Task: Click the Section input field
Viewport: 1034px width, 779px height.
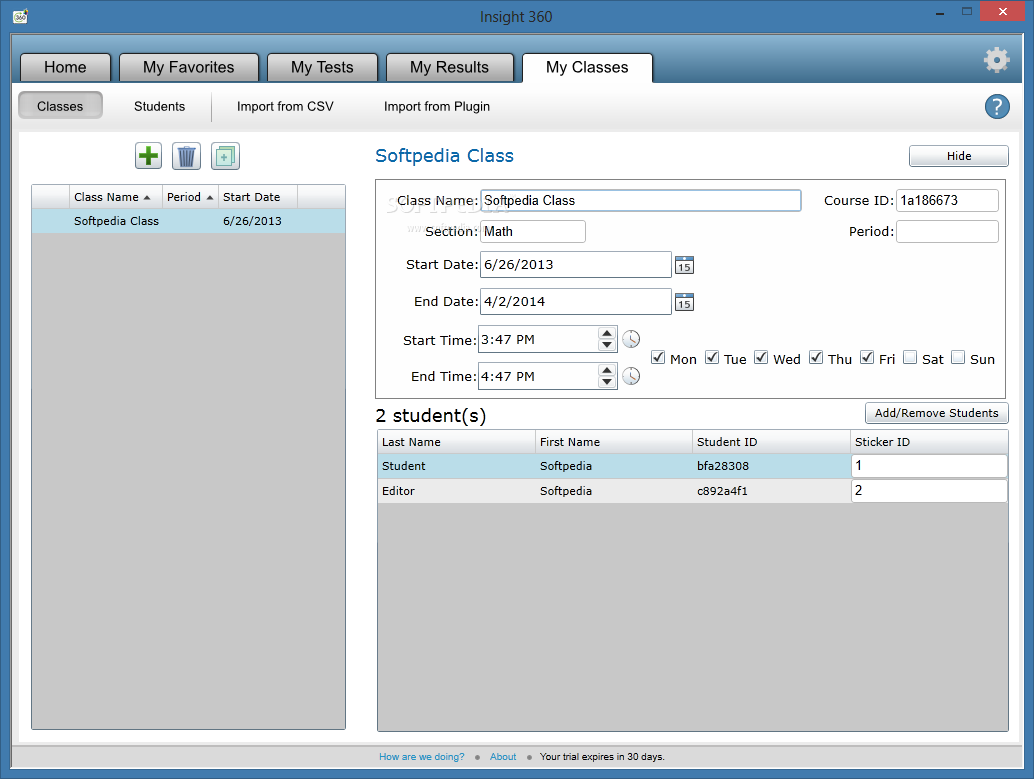Action: (533, 232)
